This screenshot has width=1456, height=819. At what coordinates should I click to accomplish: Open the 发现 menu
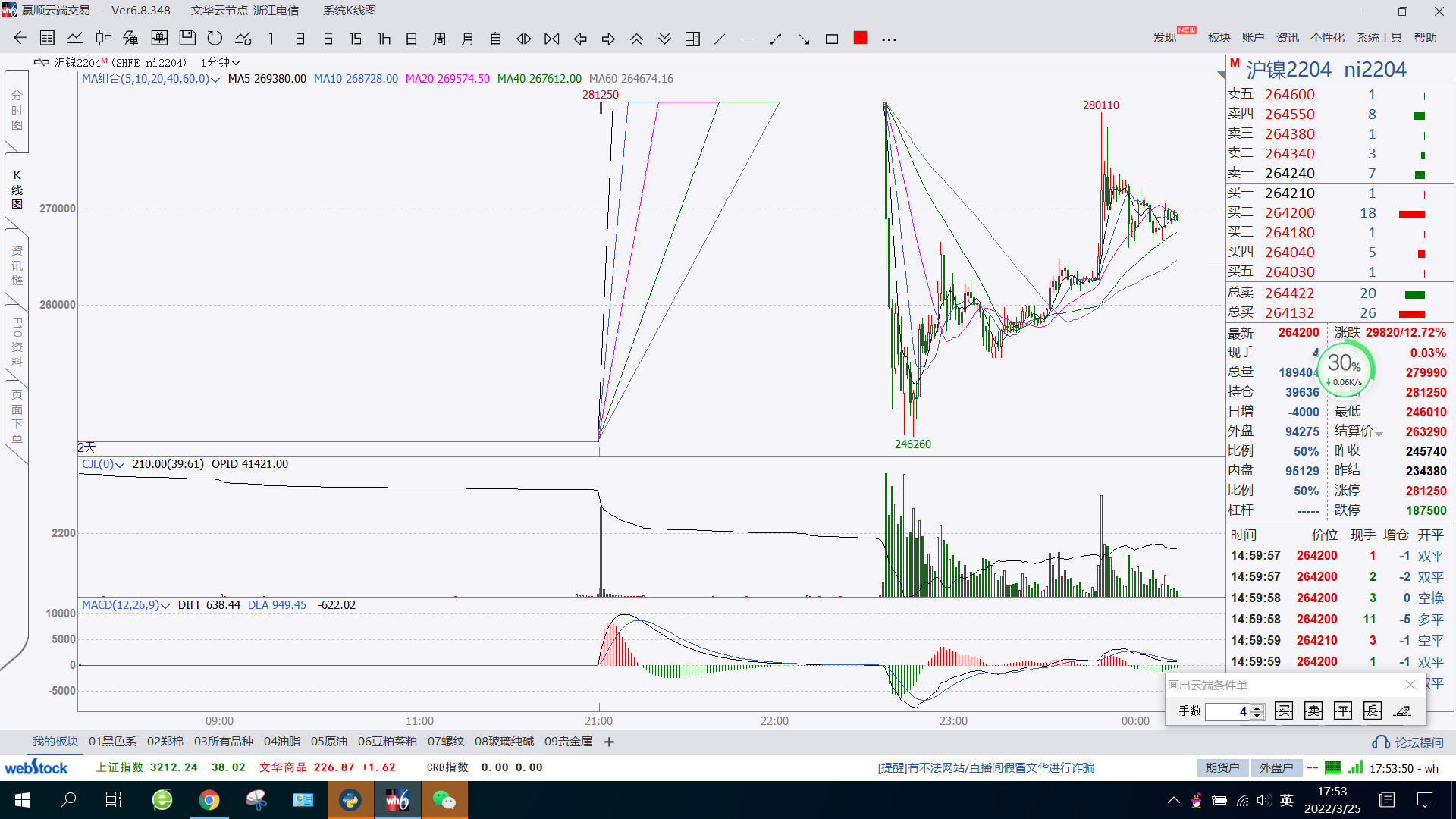pyautogui.click(x=1165, y=38)
